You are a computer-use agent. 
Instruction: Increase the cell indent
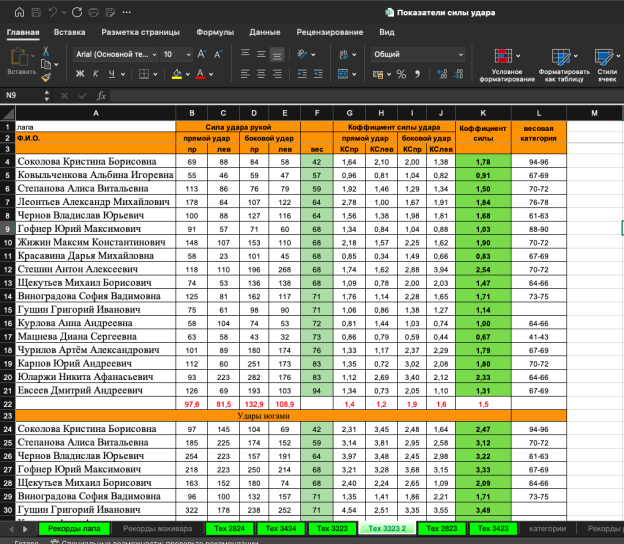(x=318, y=74)
